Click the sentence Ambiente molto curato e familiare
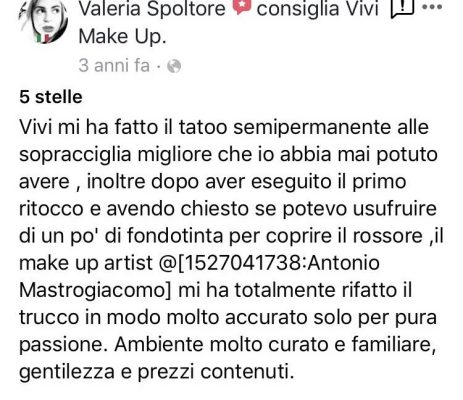The width and height of the screenshot is (463, 400). [275, 344]
